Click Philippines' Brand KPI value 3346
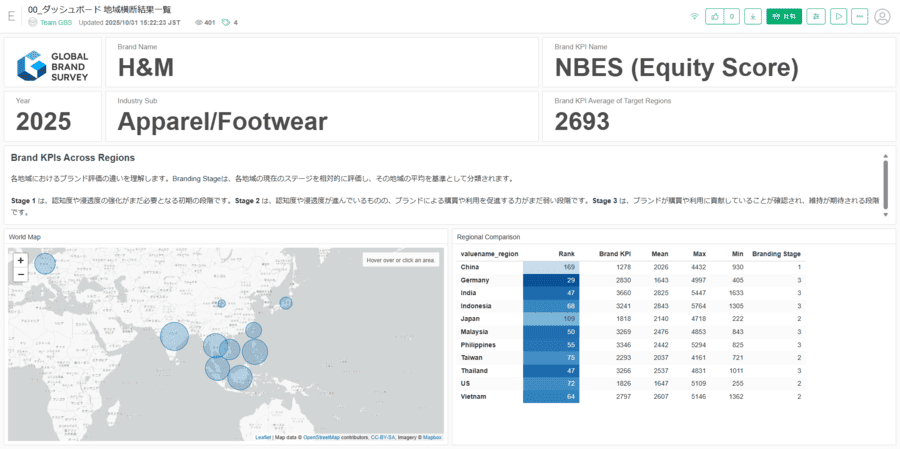This screenshot has height=449, width=900. click(x=623, y=345)
